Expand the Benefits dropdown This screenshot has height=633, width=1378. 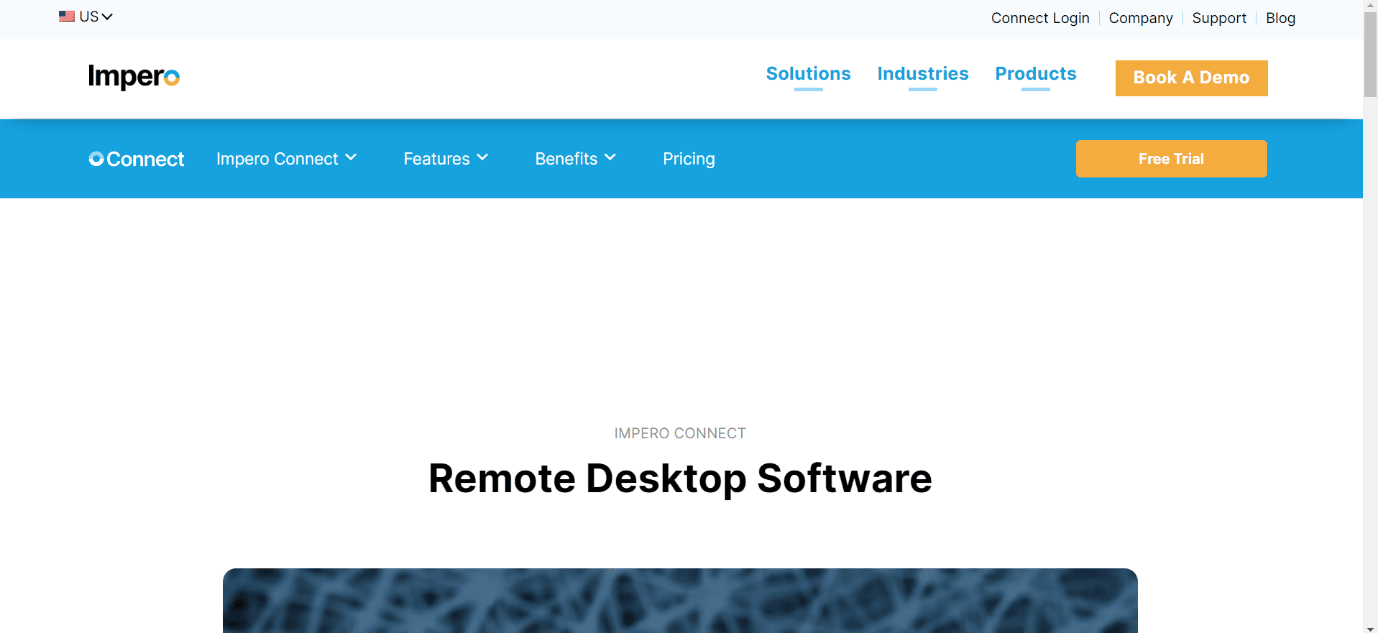coord(576,159)
